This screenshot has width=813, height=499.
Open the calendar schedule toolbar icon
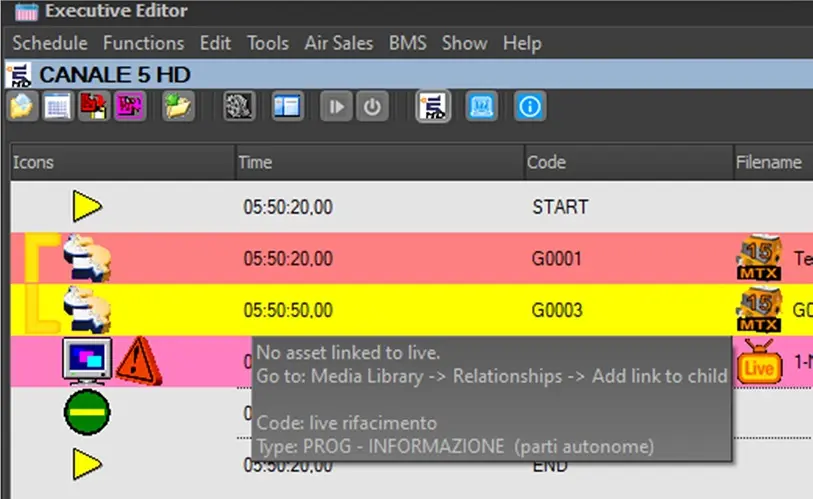57,106
